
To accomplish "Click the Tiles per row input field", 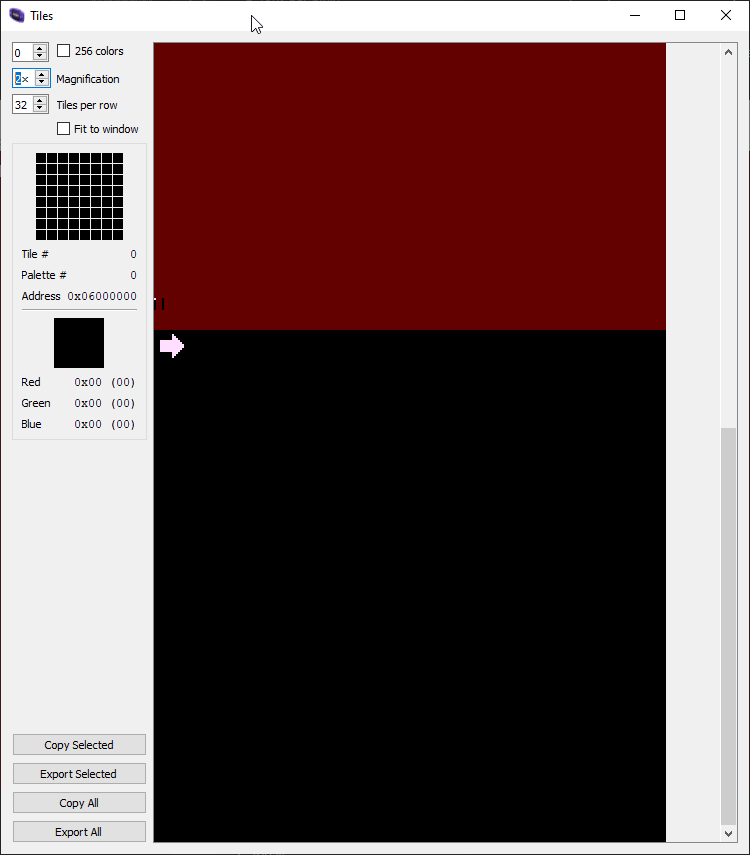I will point(22,105).
